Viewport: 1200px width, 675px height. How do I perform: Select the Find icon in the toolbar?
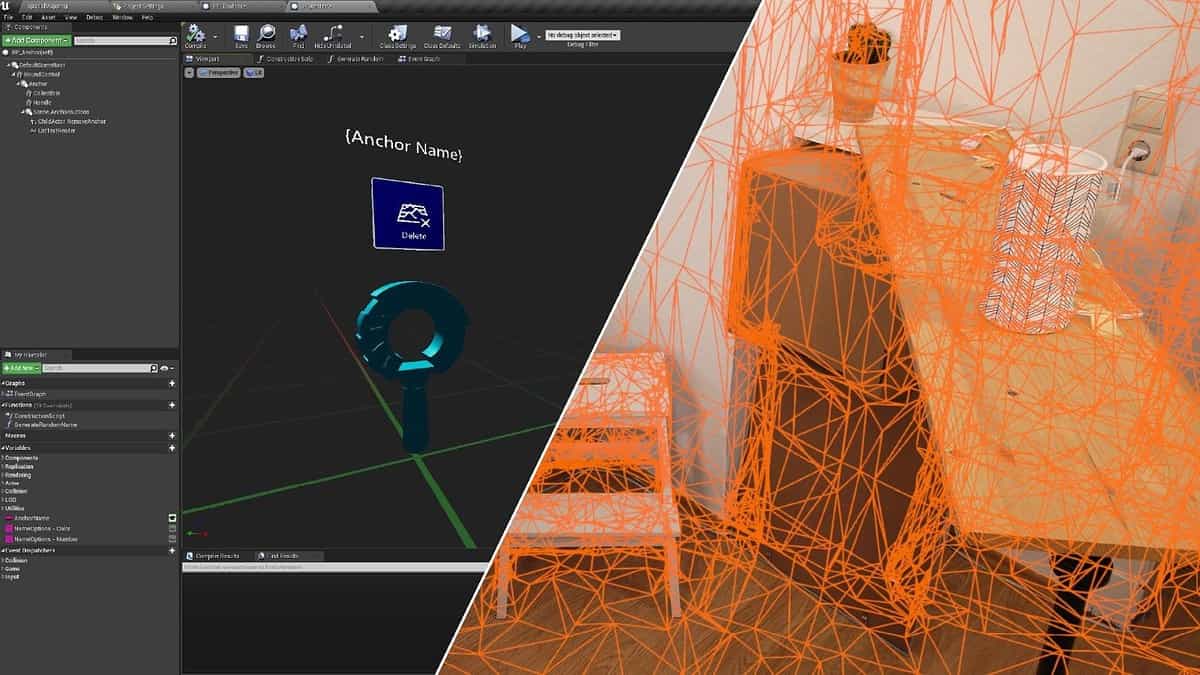299,34
